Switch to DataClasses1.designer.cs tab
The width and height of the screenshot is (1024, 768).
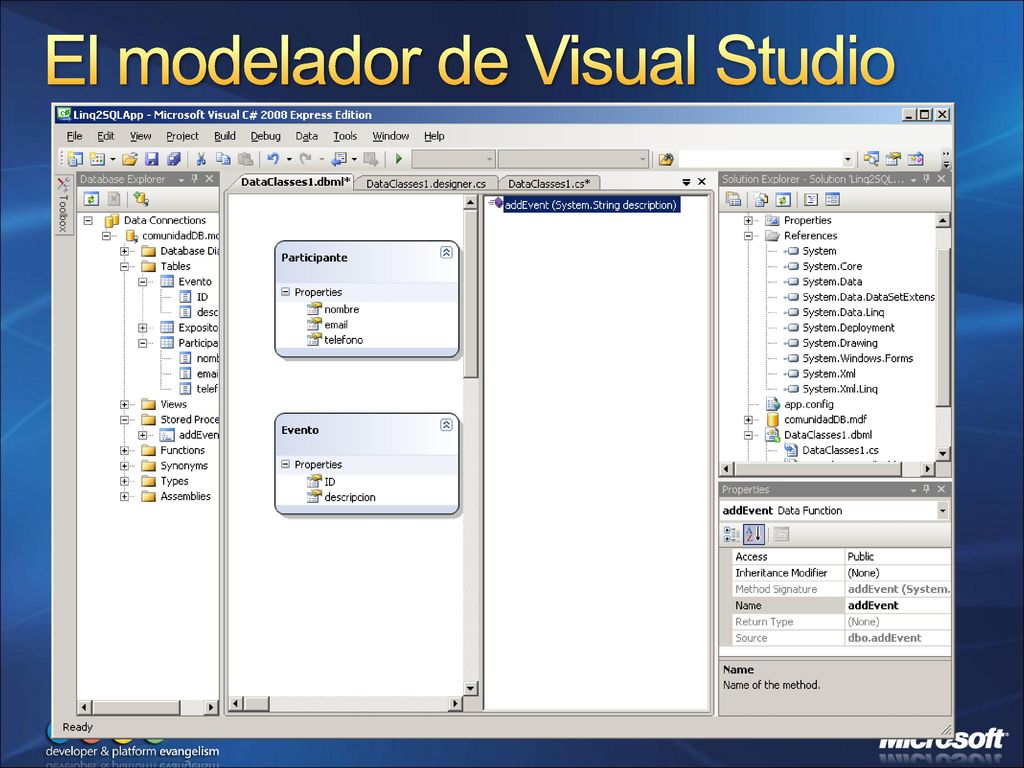[x=426, y=184]
